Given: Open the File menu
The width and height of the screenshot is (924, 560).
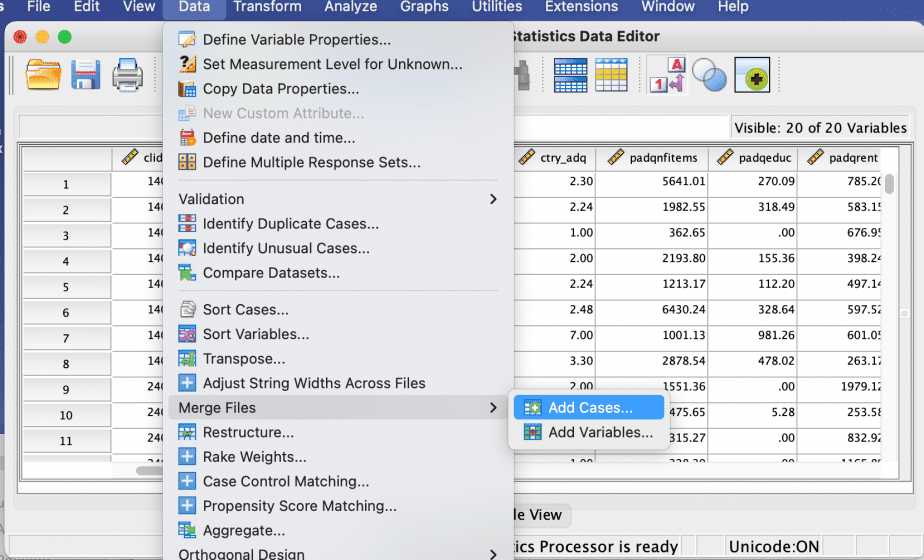Looking at the screenshot, I should 39,6.
